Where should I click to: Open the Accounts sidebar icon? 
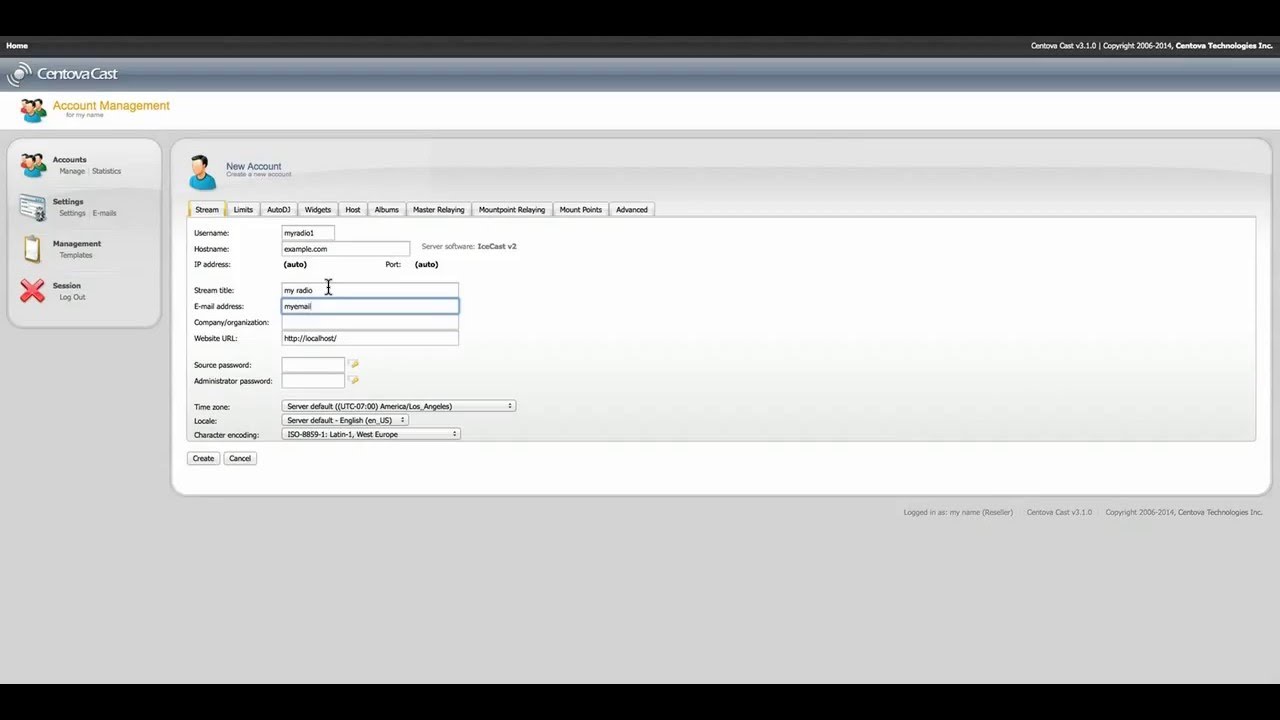tap(33, 165)
